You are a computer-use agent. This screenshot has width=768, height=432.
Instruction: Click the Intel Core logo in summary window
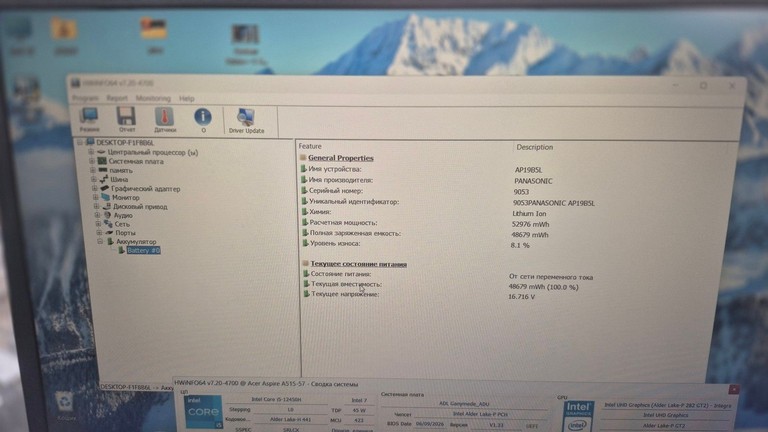[x=203, y=411]
